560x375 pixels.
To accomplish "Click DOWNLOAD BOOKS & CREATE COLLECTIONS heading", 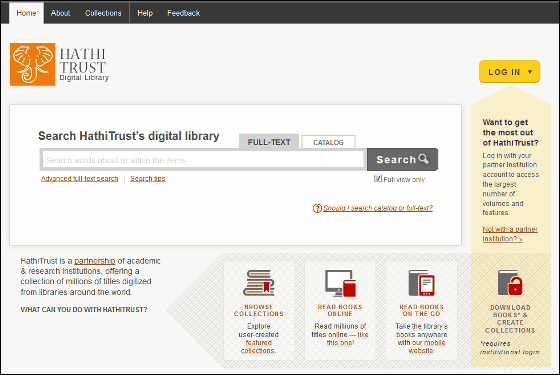I will point(510,319).
